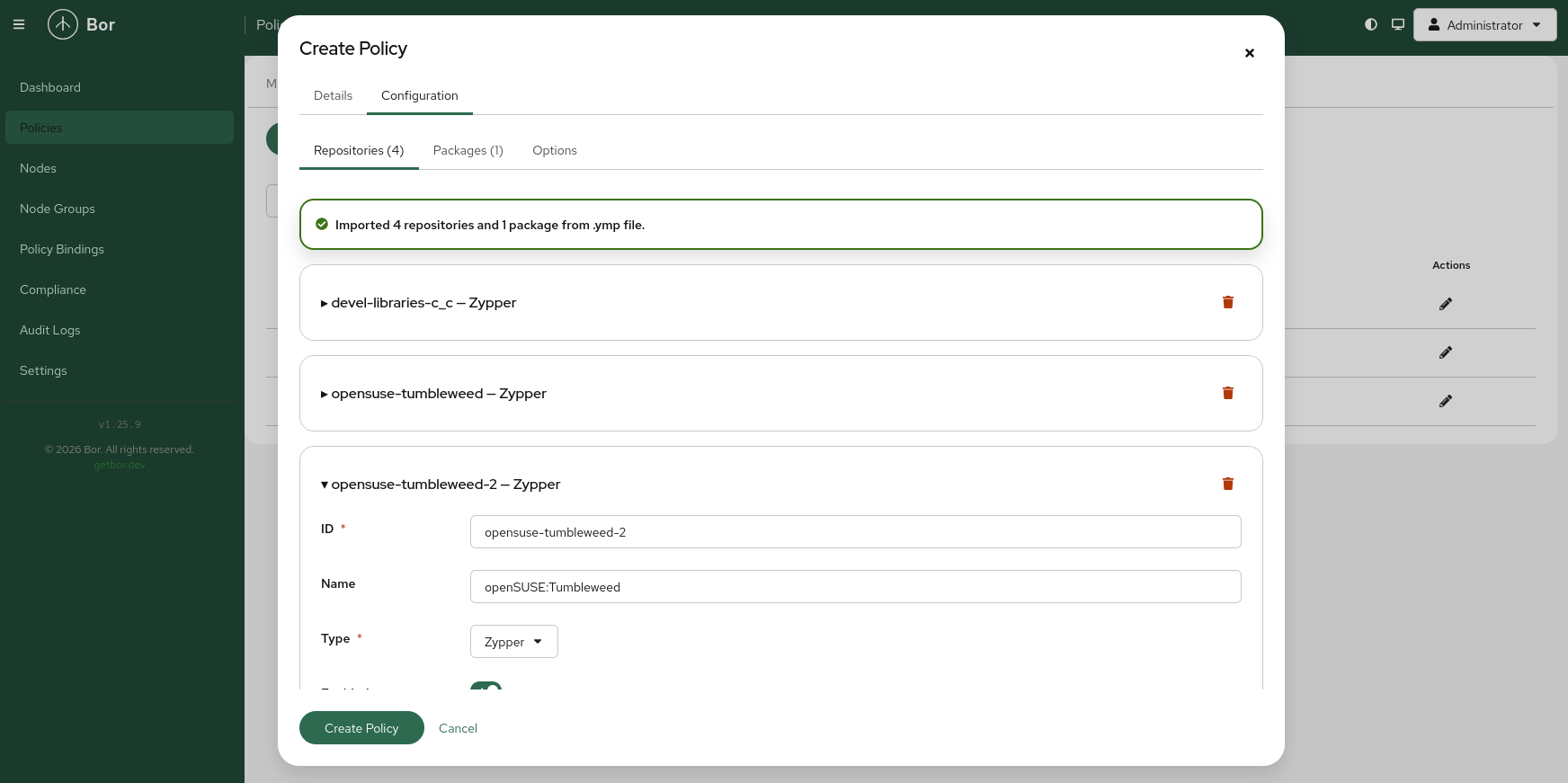Screen dimensions: 1568x783
Task: Open Settings in sidebar
Action: pyautogui.click(x=120, y=370)
